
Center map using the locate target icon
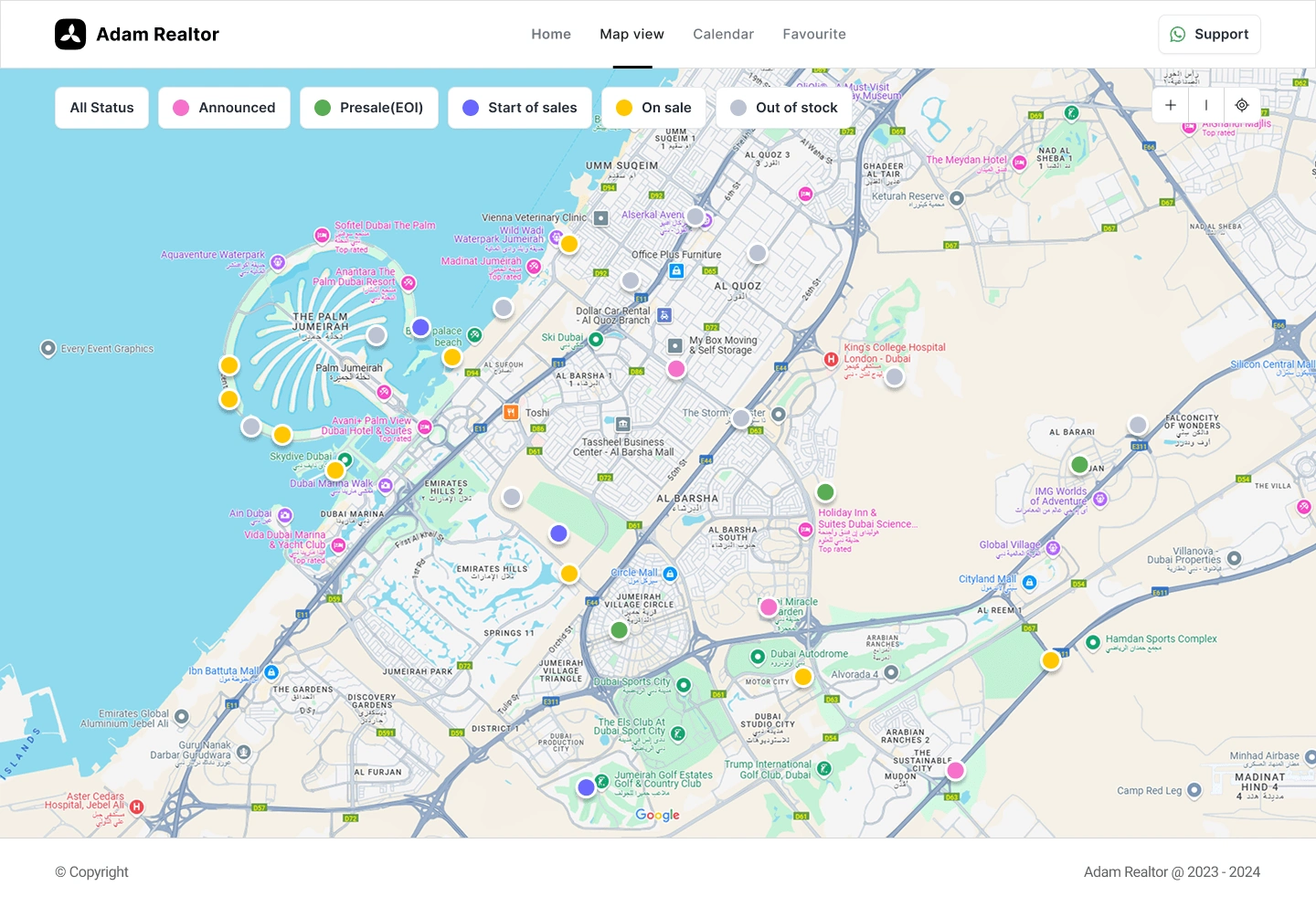tap(1242, 105)
